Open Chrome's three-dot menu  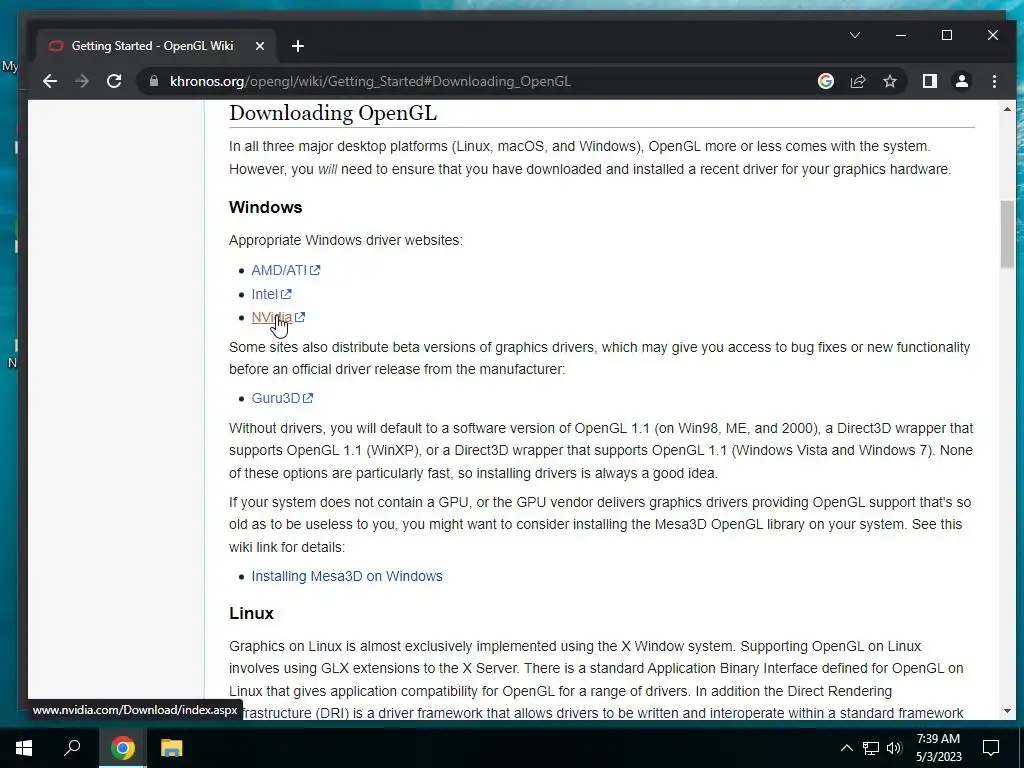click(994, 81)
